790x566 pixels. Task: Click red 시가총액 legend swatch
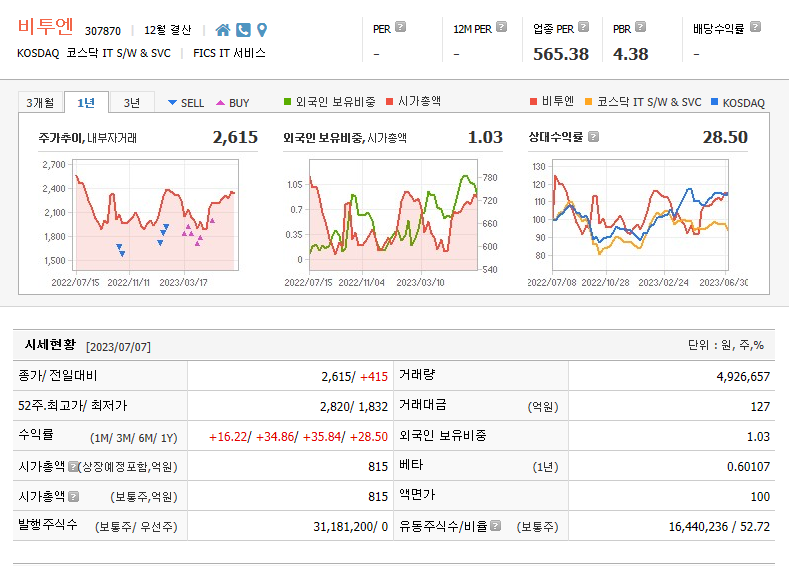pyautogui.click(x=389, y=102)
